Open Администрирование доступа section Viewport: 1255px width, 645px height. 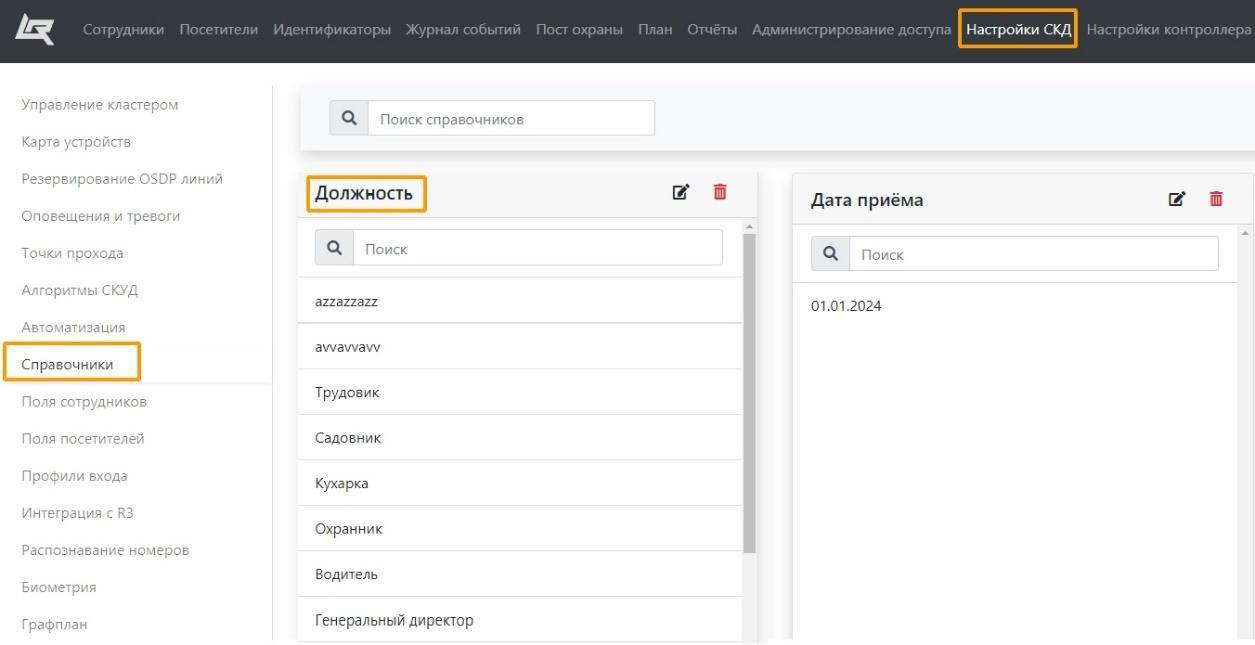851,29
